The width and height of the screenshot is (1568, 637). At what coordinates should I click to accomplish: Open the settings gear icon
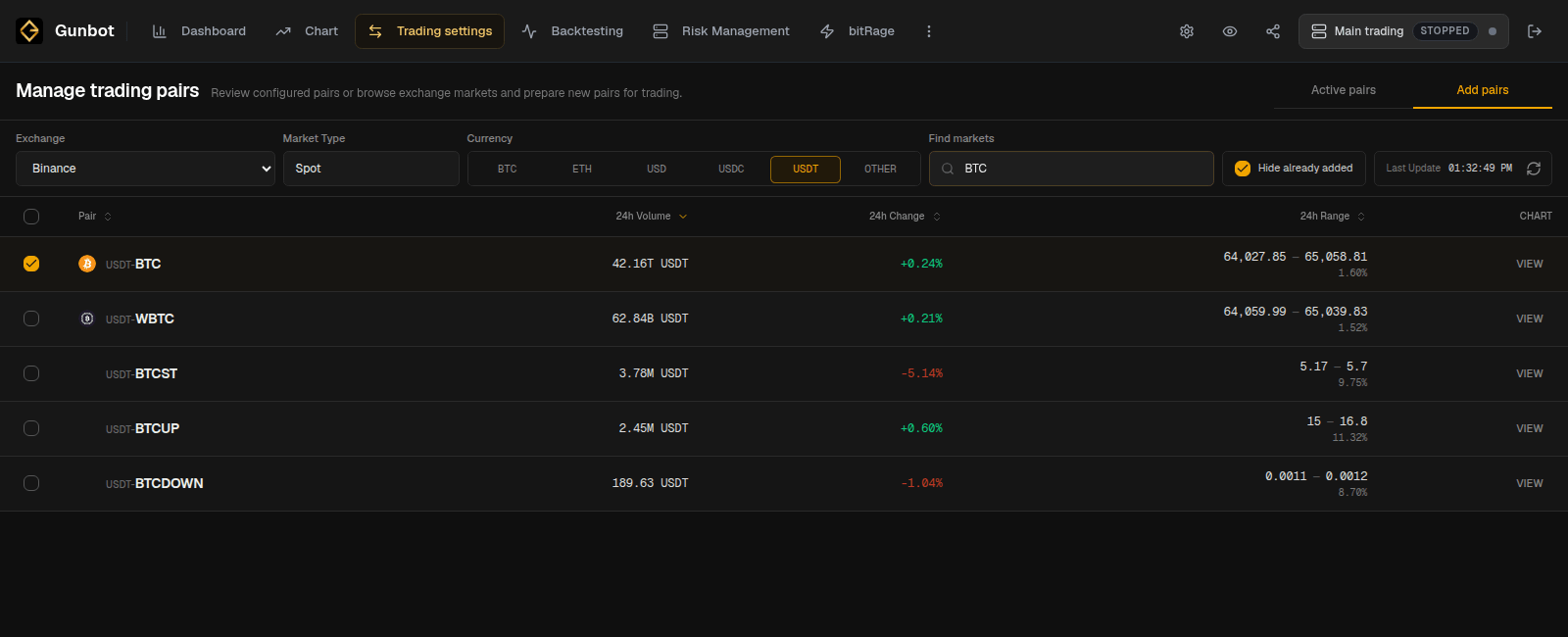point(1187,31)
